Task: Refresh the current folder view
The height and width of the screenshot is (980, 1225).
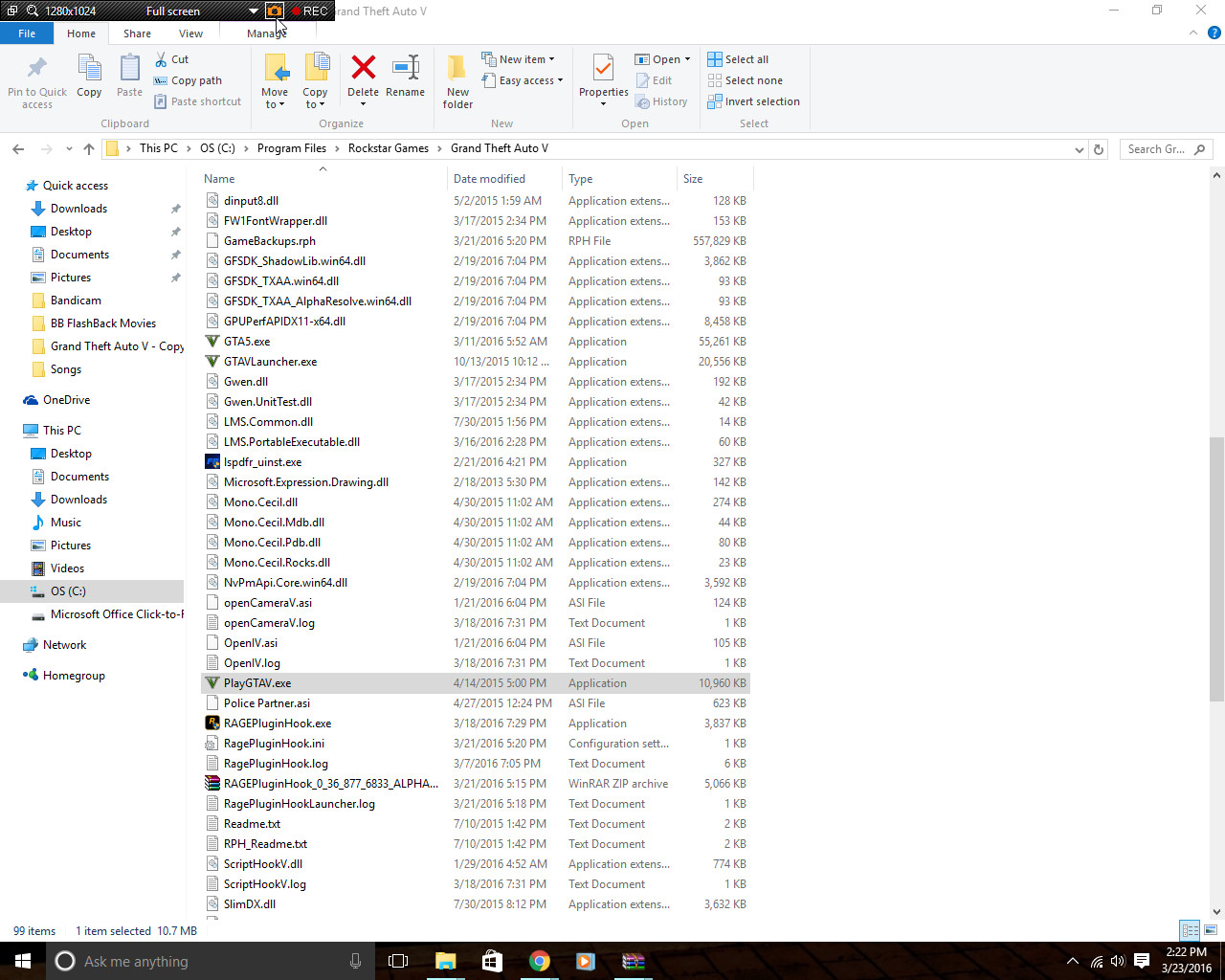Action: click(1099, 149)
